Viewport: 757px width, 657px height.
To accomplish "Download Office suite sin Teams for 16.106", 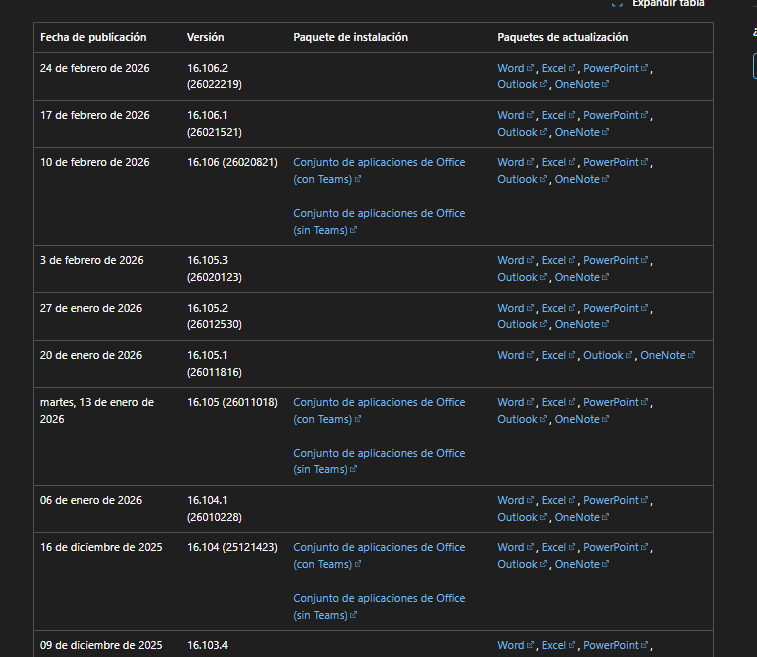I will click(379, 222).
